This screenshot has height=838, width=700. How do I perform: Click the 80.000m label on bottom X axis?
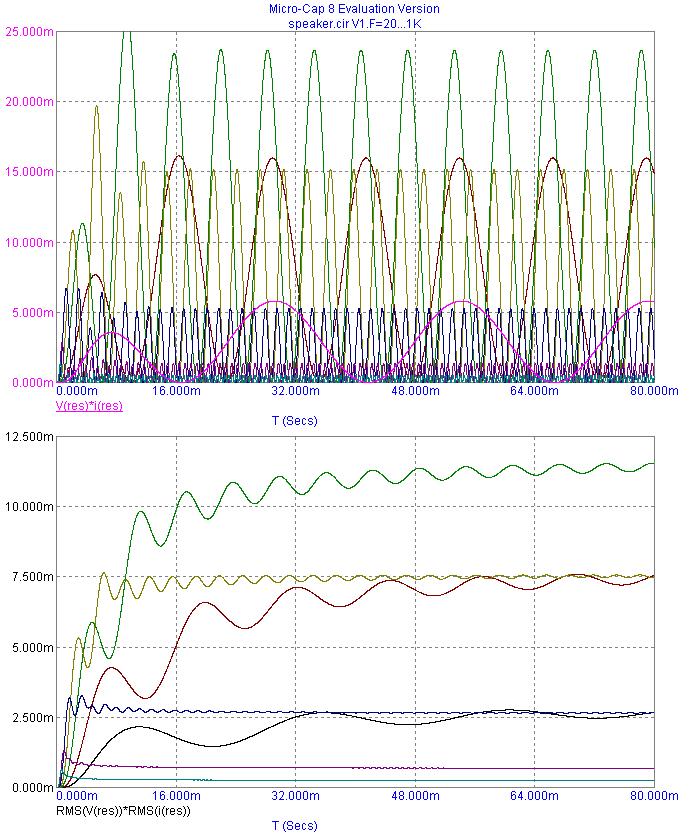point(654,796)
